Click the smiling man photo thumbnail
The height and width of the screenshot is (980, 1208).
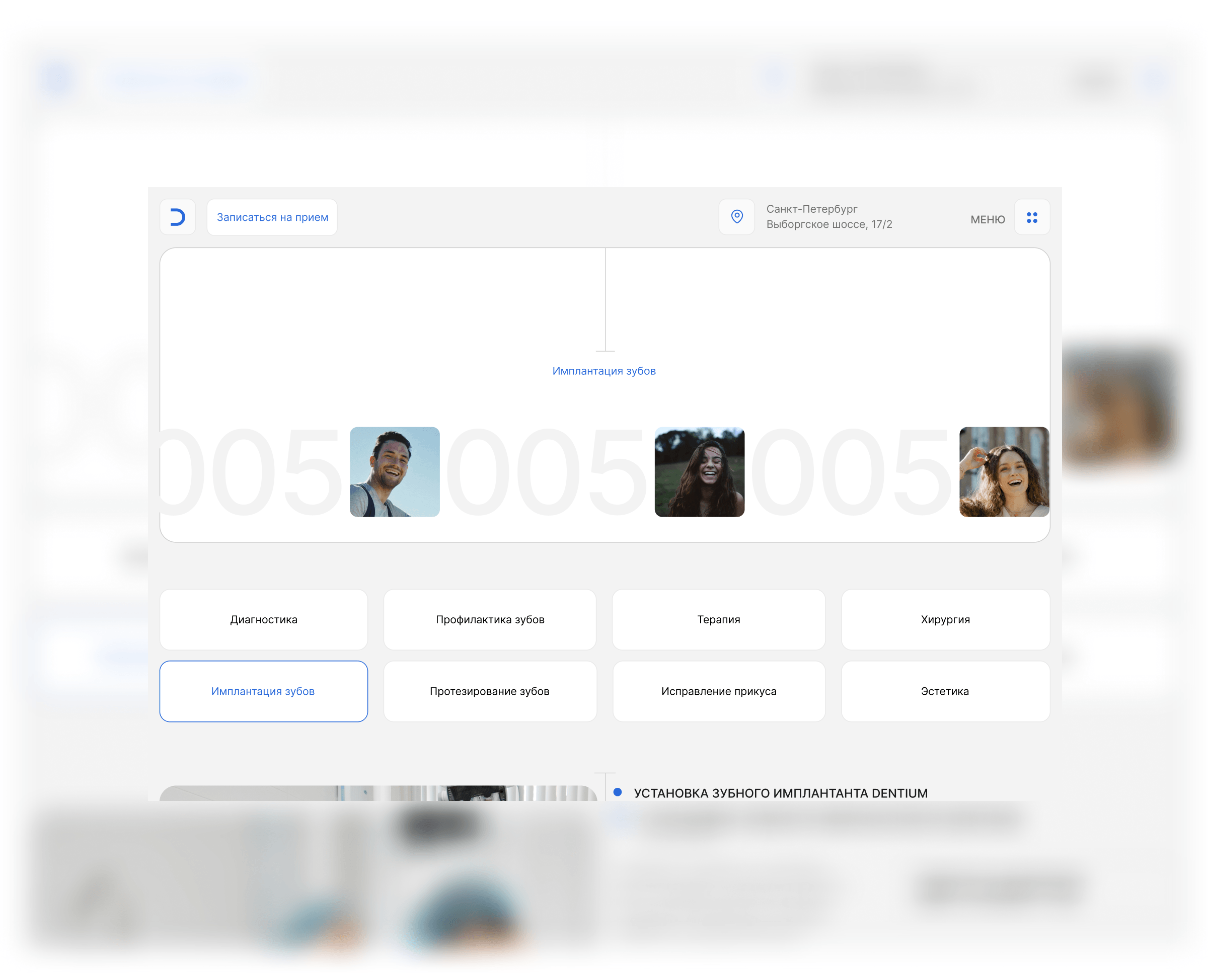coord(394,471)
